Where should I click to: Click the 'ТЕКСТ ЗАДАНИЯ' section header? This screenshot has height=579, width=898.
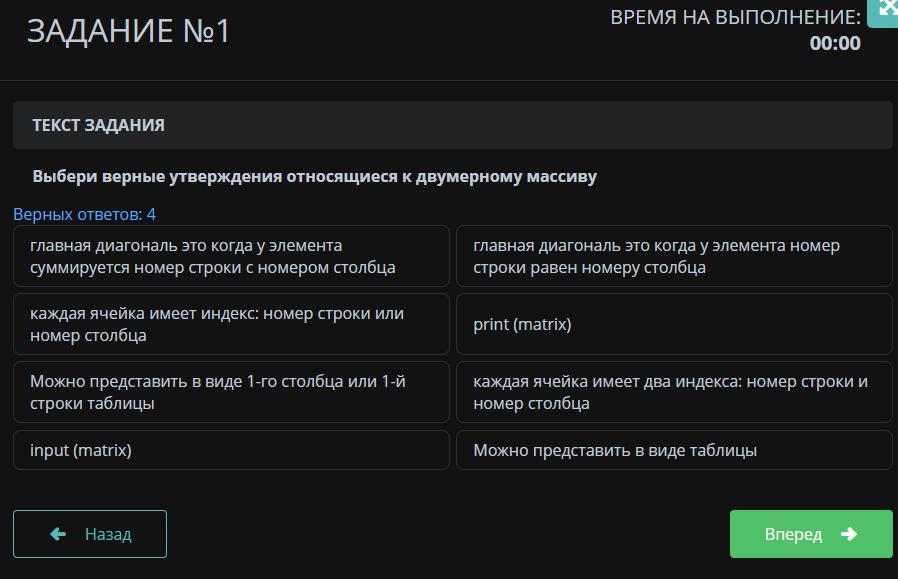(98, 125)
